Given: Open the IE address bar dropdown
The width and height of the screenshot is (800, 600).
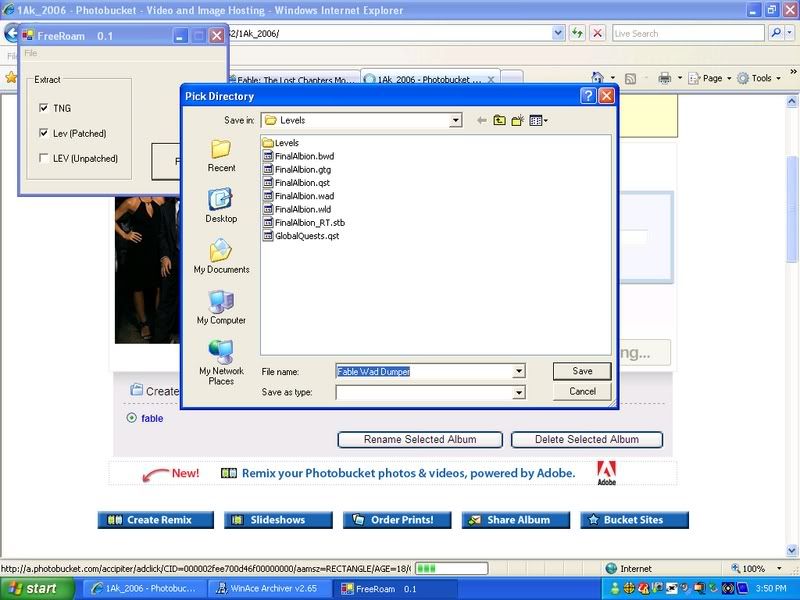Looking at the screenshot, I should [558, 34].
